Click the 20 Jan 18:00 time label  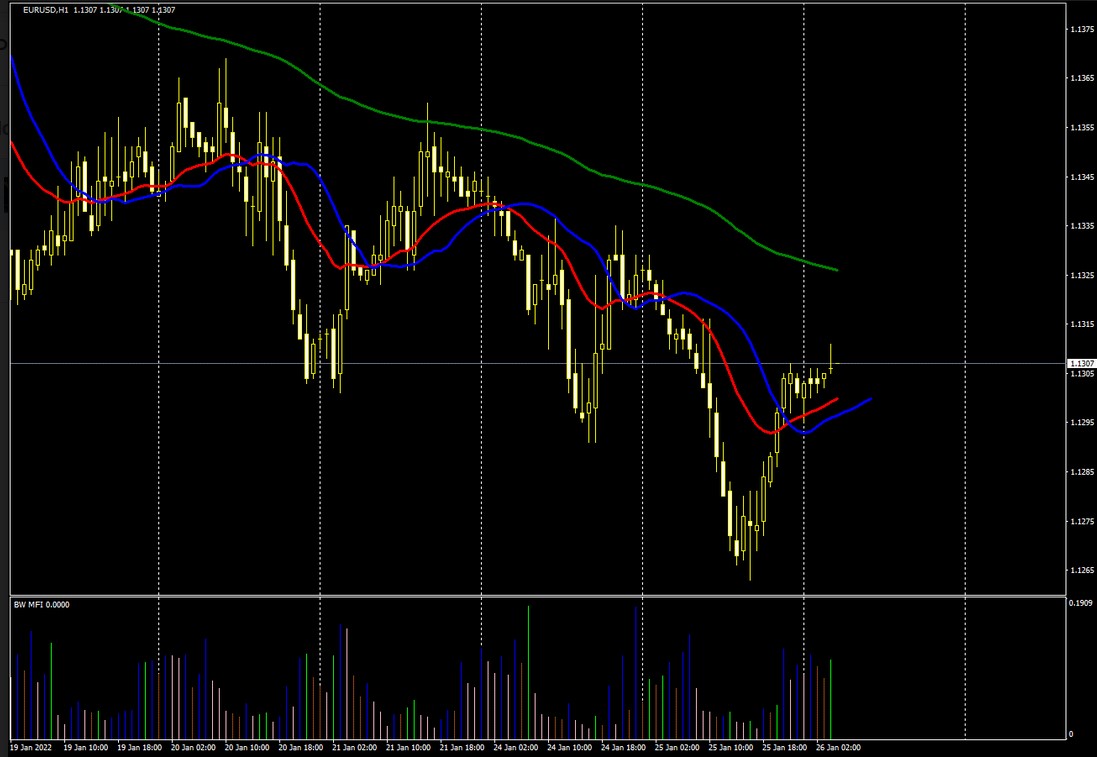pyautogui.click(x=301, y=747)
